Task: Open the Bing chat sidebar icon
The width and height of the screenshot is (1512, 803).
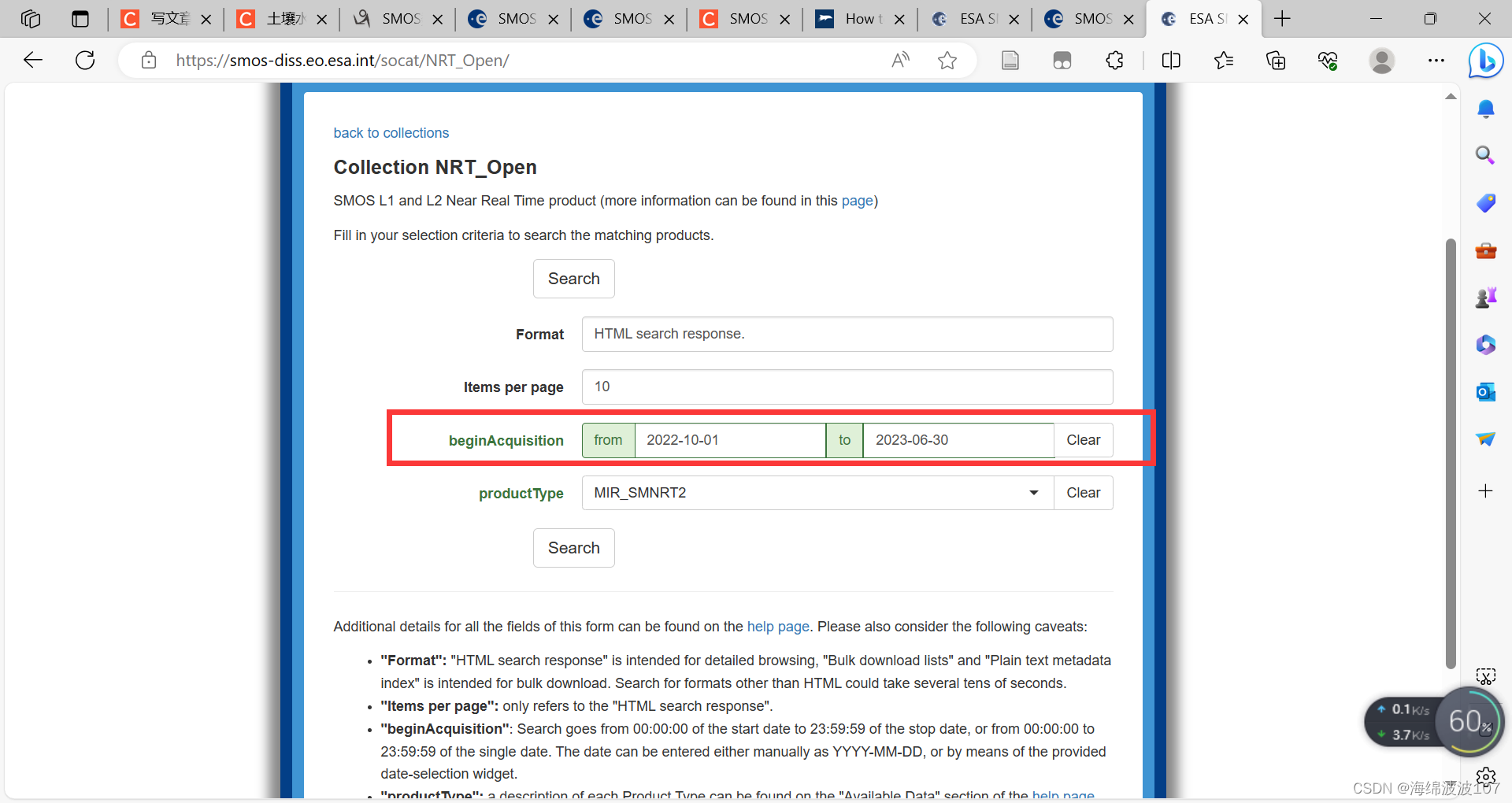Action: pyautogui.click(x=1486, y=61)
